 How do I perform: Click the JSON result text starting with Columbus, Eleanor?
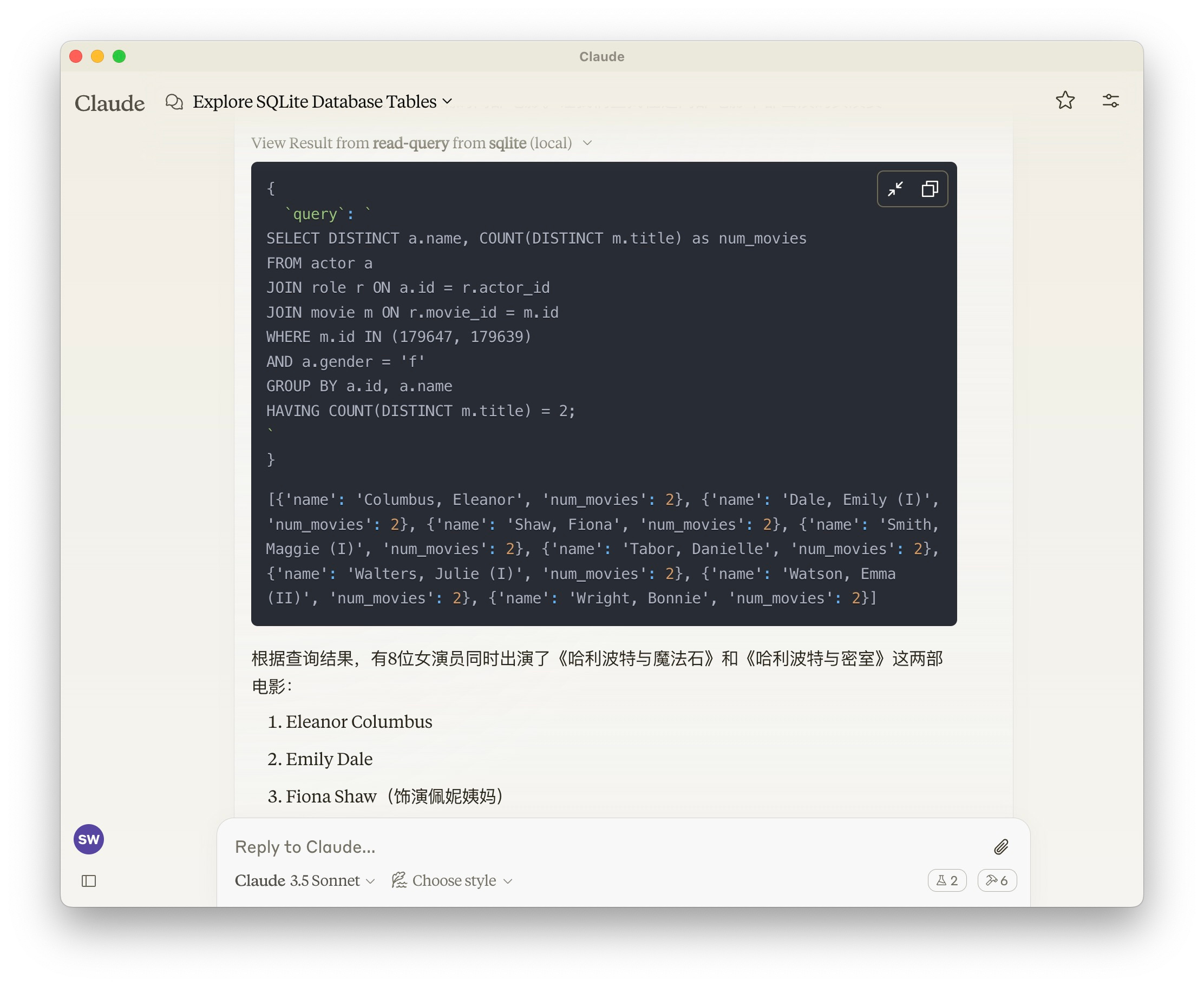(x=603, y=549)
